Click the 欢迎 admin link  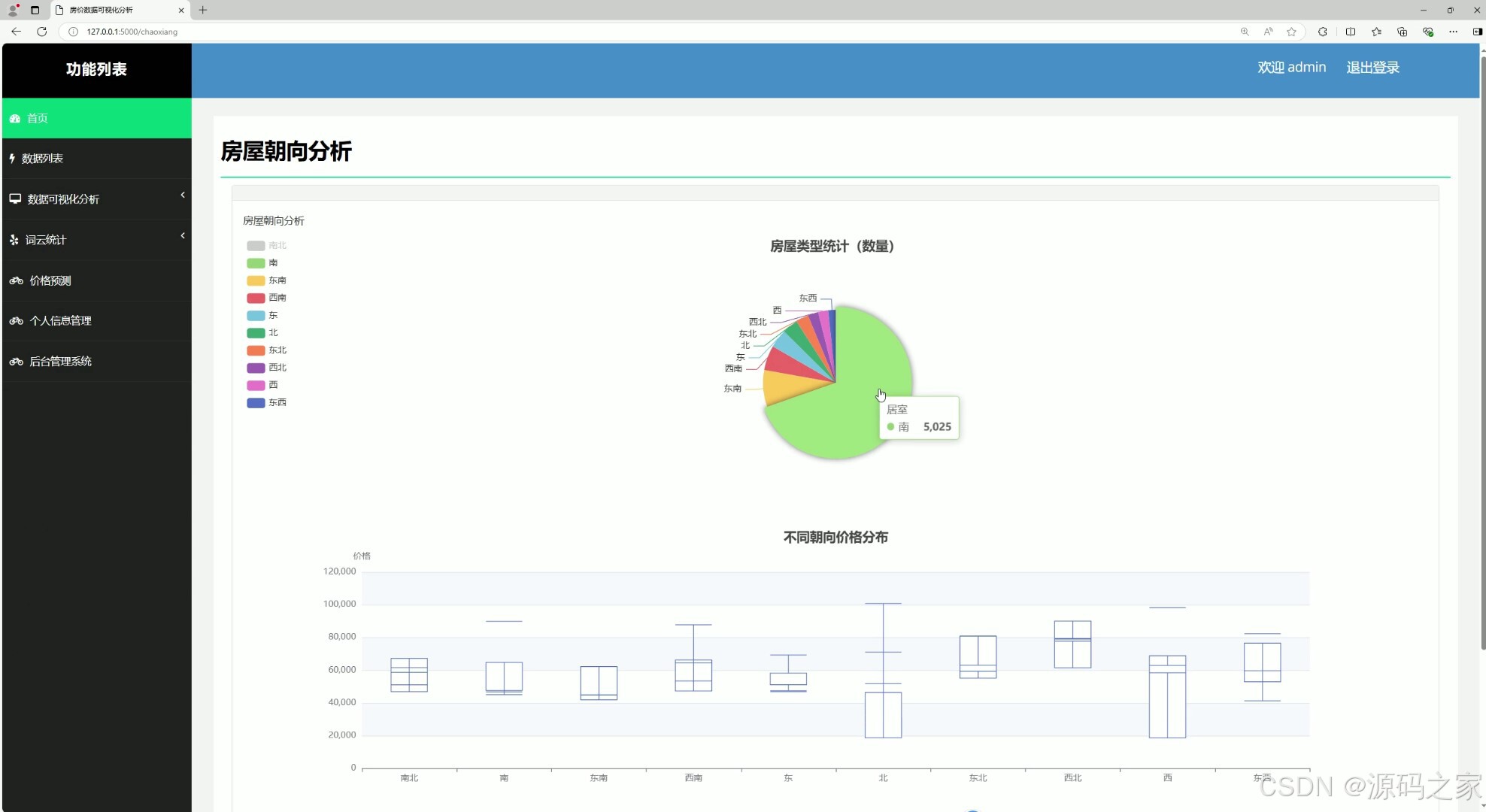[1291, 68]
